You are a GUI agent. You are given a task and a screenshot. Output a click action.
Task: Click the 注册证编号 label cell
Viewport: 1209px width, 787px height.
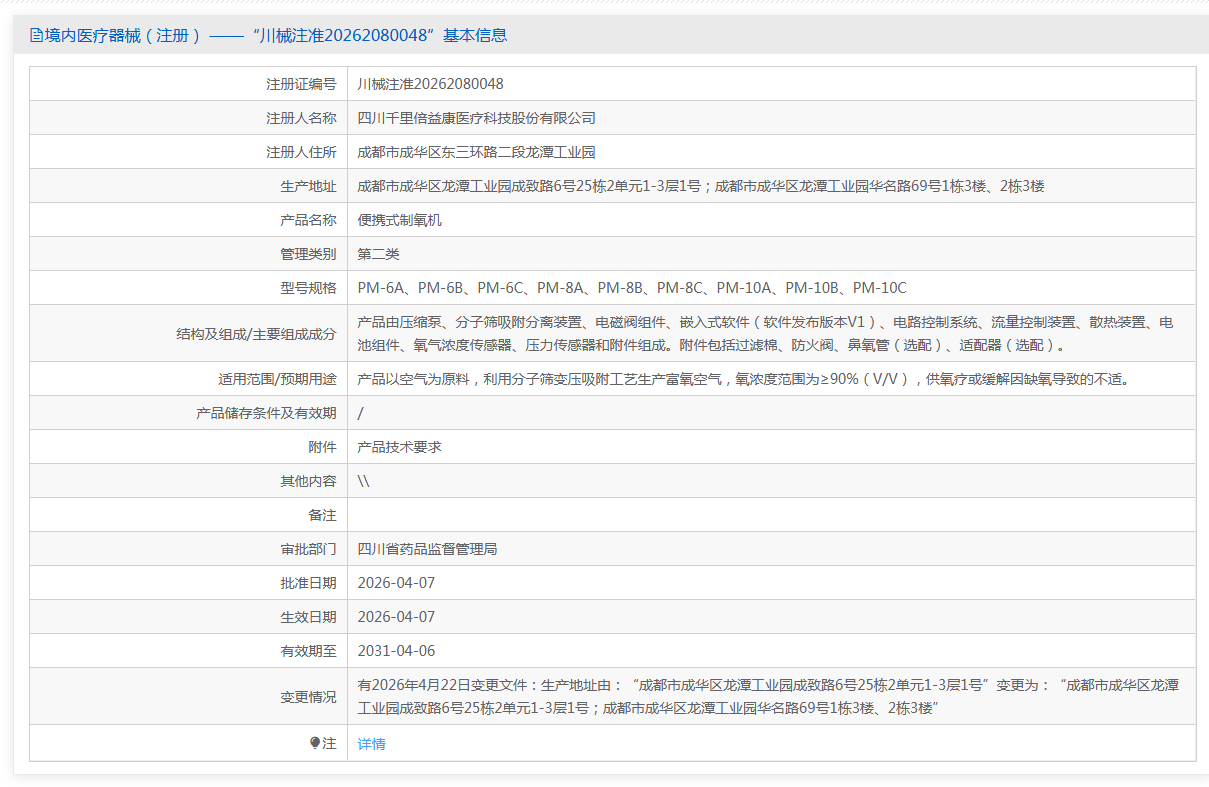(188, 84)
